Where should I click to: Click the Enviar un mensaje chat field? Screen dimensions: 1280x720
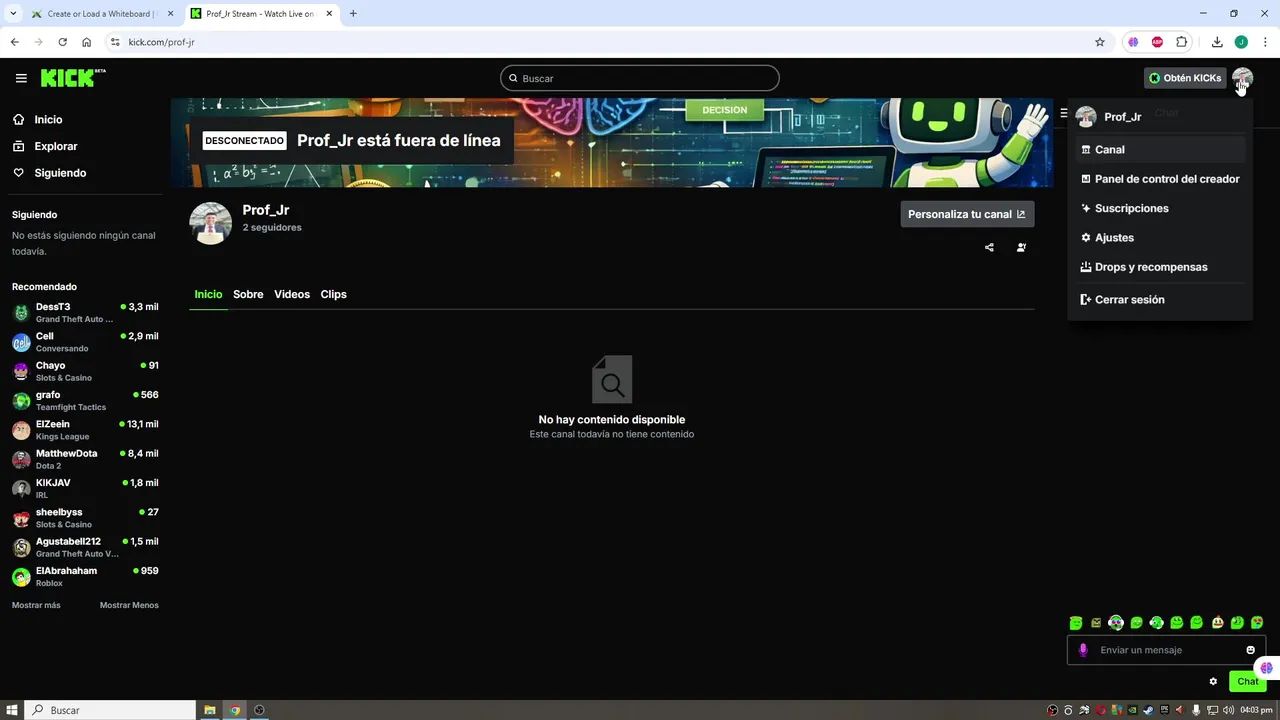click(x=1166, y=650)
